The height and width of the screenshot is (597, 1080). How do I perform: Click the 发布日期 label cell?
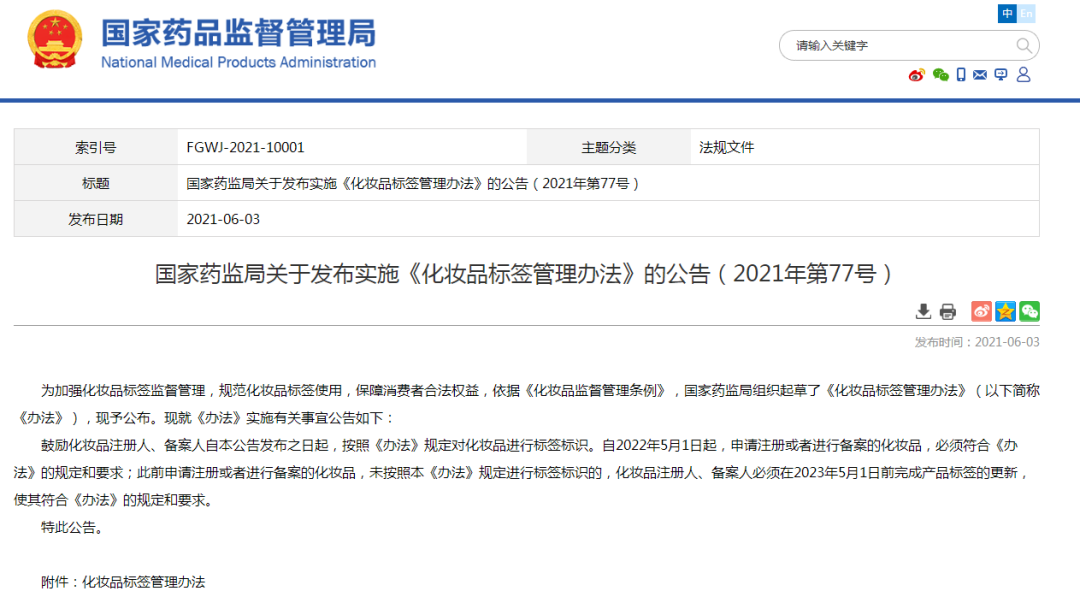pos(96,219)
